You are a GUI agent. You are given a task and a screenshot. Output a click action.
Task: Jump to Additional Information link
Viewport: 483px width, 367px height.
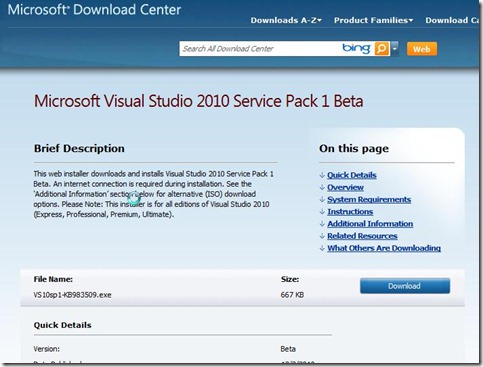click(x=370, y=224)
